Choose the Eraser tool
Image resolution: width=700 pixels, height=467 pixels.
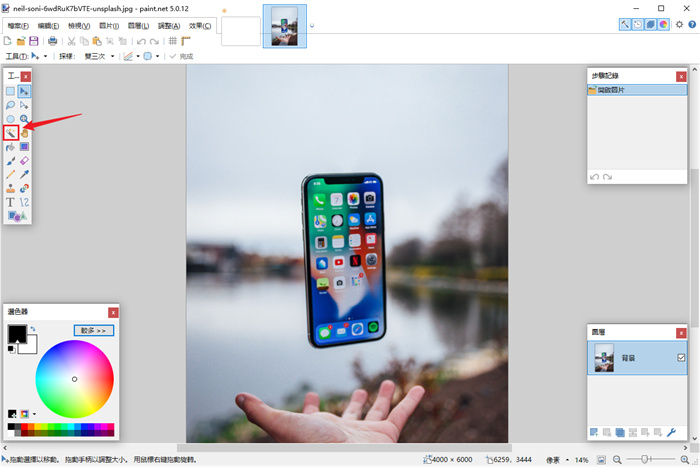tap(24, 160)
